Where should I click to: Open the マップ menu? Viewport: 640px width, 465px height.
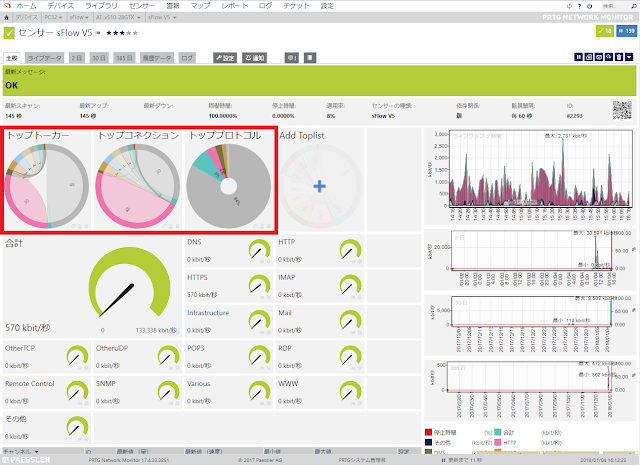200,6
